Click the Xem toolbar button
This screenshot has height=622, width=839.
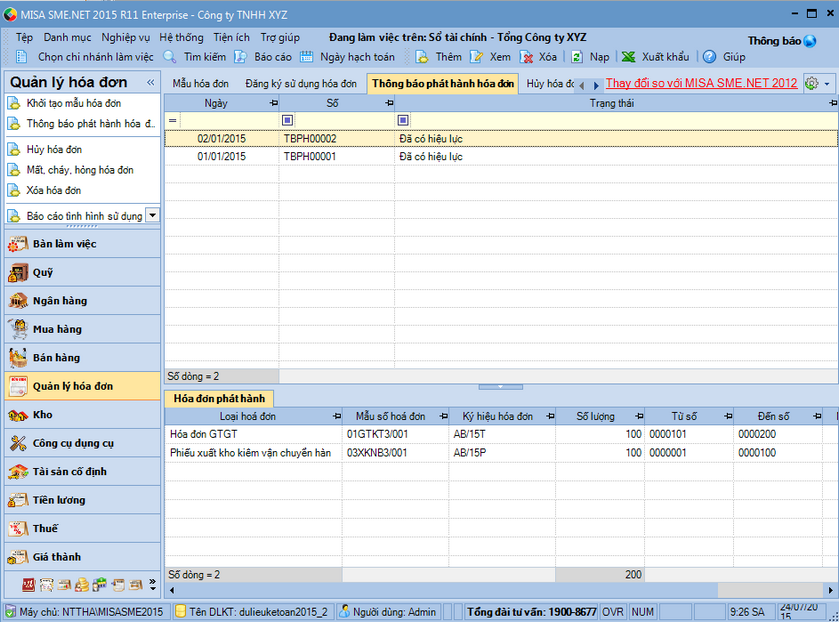point(490,57)
